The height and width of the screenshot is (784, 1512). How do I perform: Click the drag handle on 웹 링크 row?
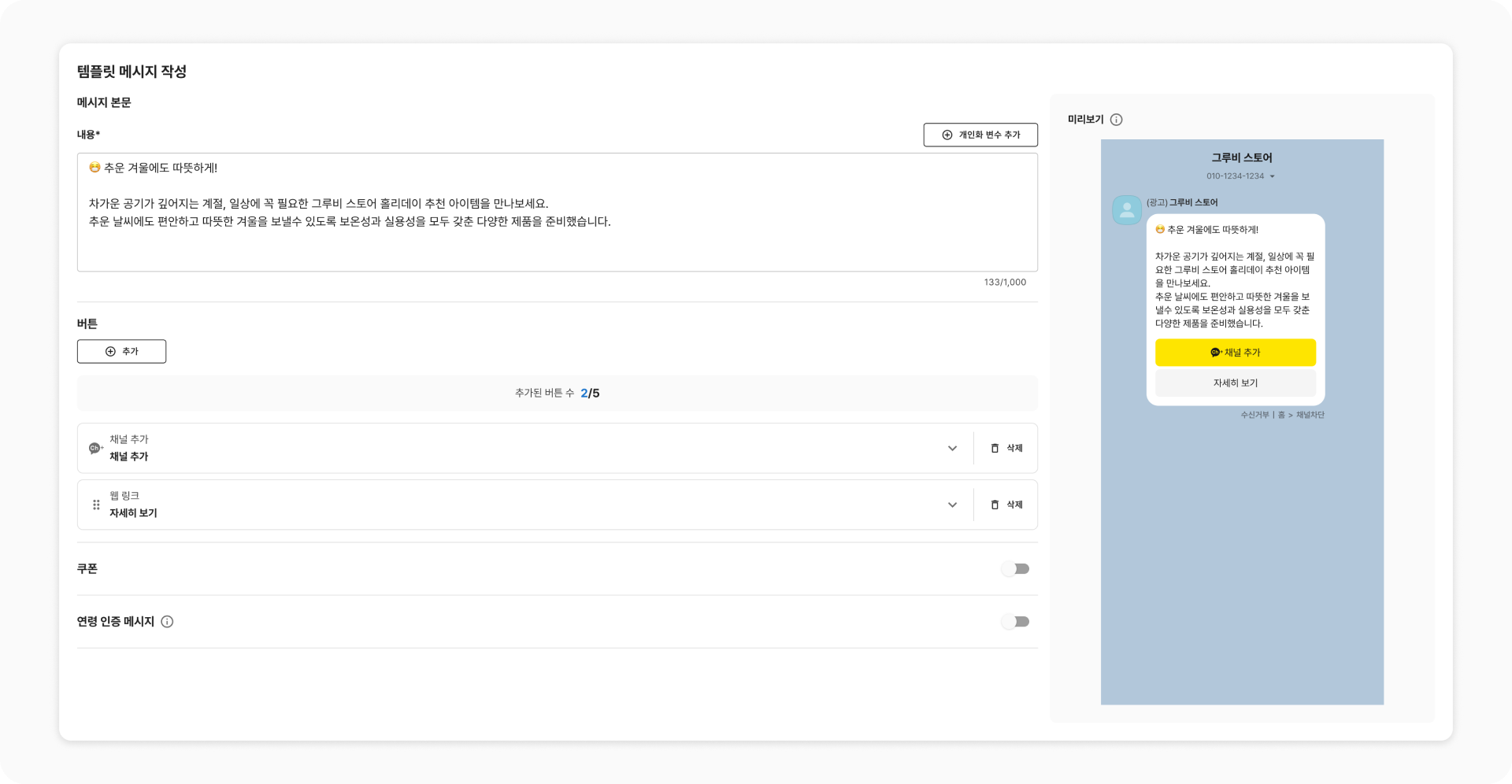pyautogui.click(x=96, y=505)
